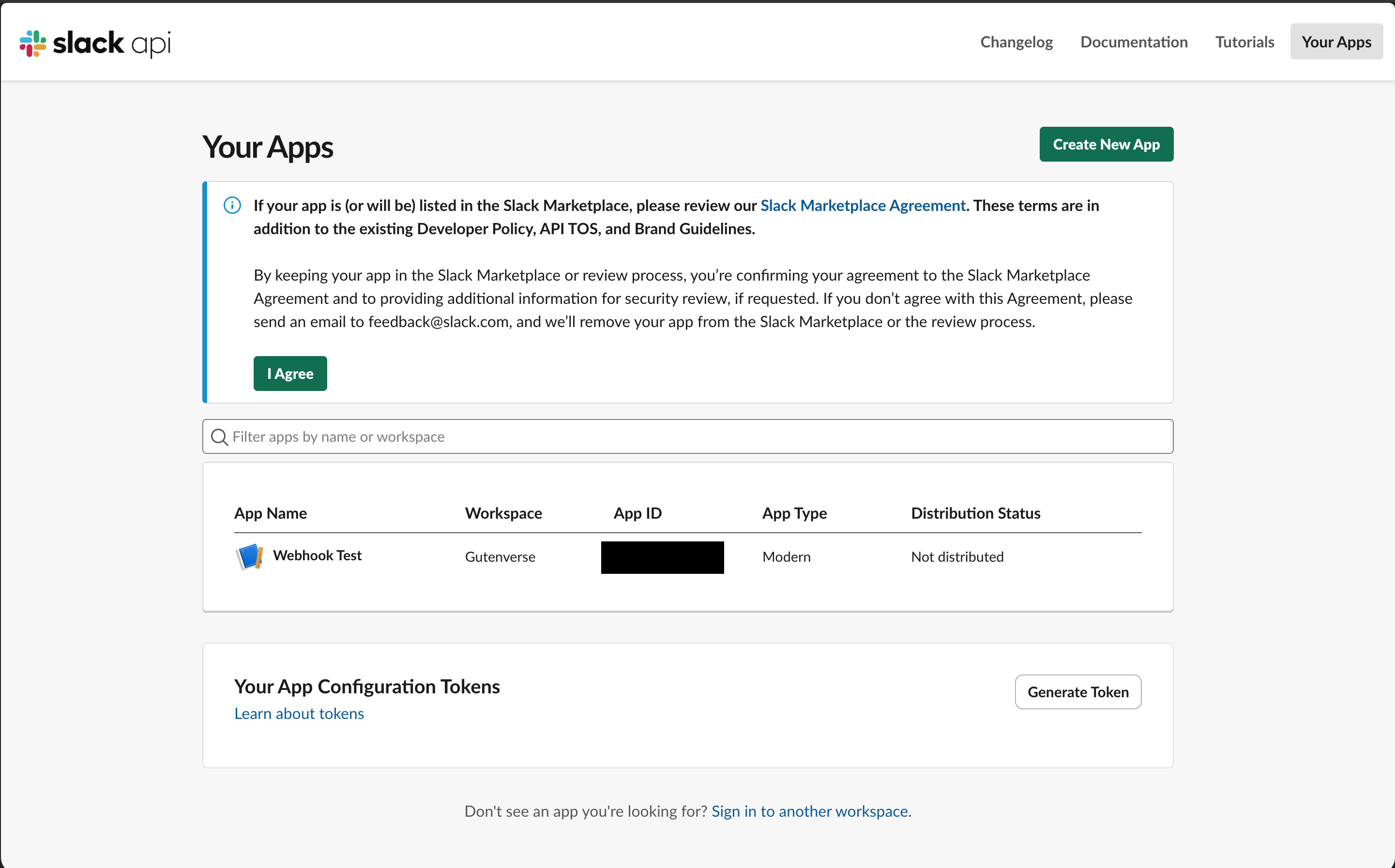Accept terms with the I Agree button
This screenshot has height=868, width=1395.
point(290,374)
